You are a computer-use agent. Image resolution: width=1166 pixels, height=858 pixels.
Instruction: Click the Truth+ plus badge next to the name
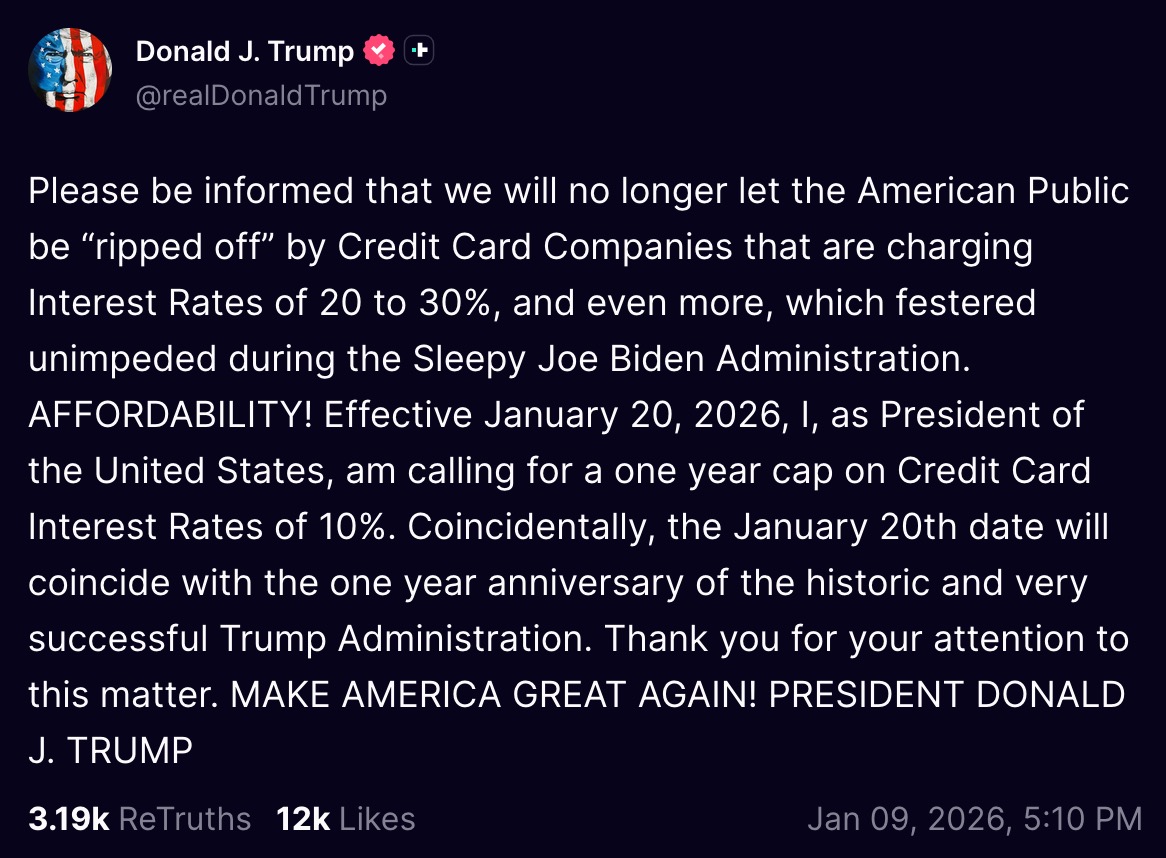[419, 49]
